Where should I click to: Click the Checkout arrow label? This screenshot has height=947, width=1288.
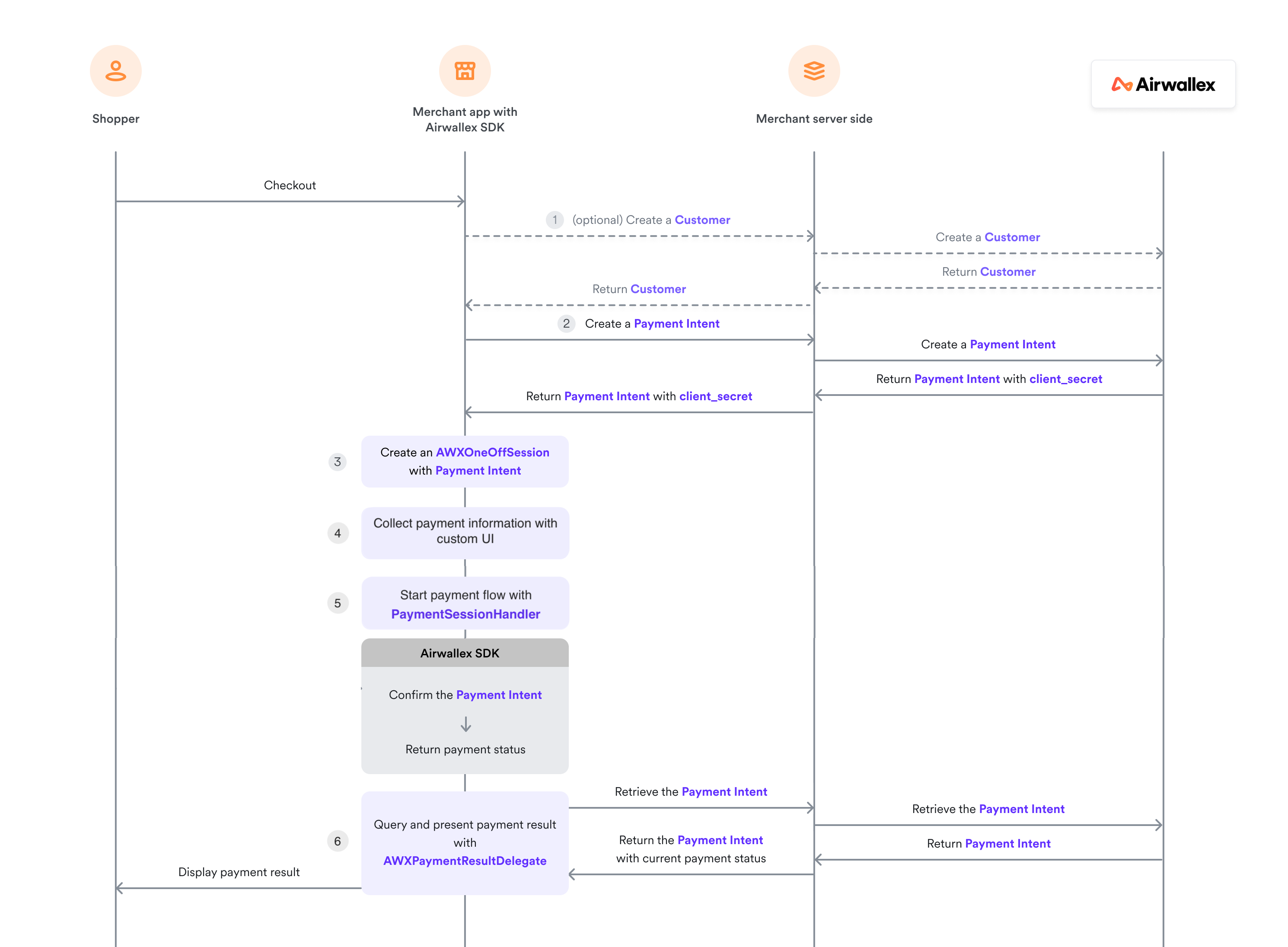point(290,185)
